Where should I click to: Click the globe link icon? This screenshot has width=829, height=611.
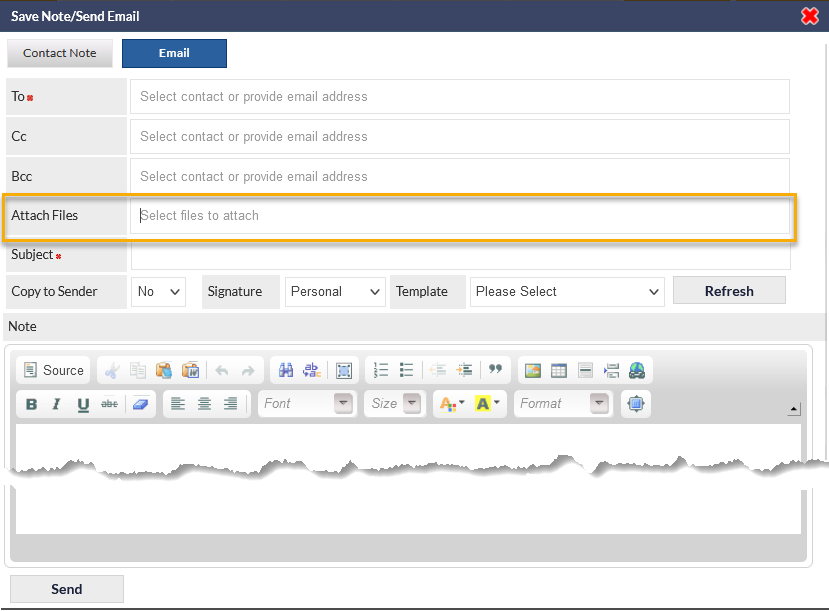pyautogui.click(x=637, y=371)
